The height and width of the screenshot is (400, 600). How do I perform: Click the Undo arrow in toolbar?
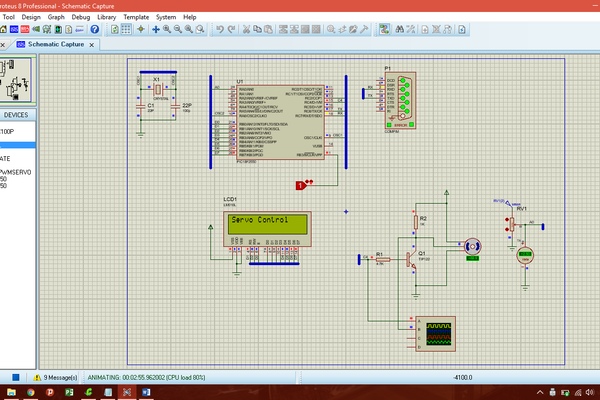pyautogui.click(x=220, y=30)
